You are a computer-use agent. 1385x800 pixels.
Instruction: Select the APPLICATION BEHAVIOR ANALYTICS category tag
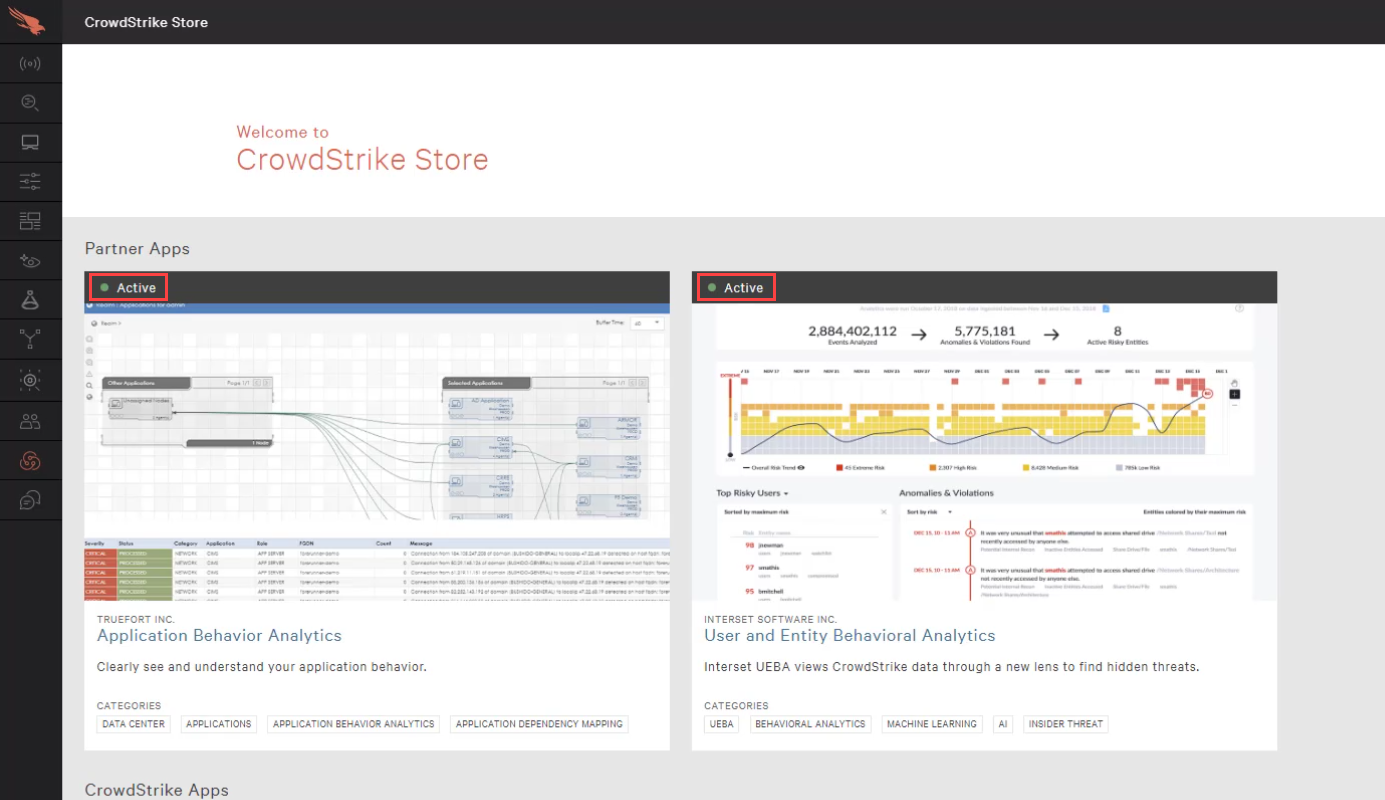[x=354, y=724]
